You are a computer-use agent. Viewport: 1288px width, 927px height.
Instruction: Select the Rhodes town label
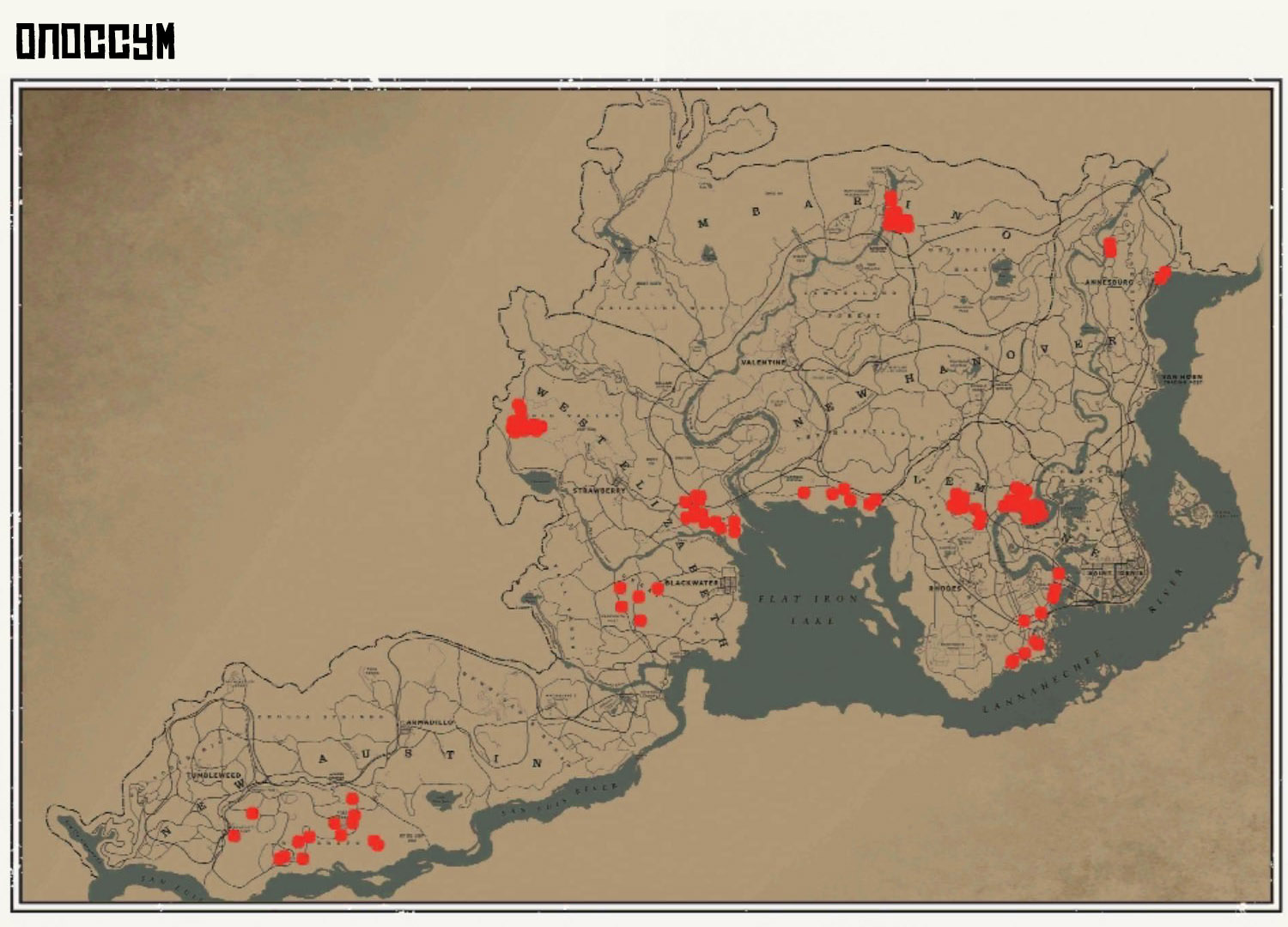(x=945, y=589)
